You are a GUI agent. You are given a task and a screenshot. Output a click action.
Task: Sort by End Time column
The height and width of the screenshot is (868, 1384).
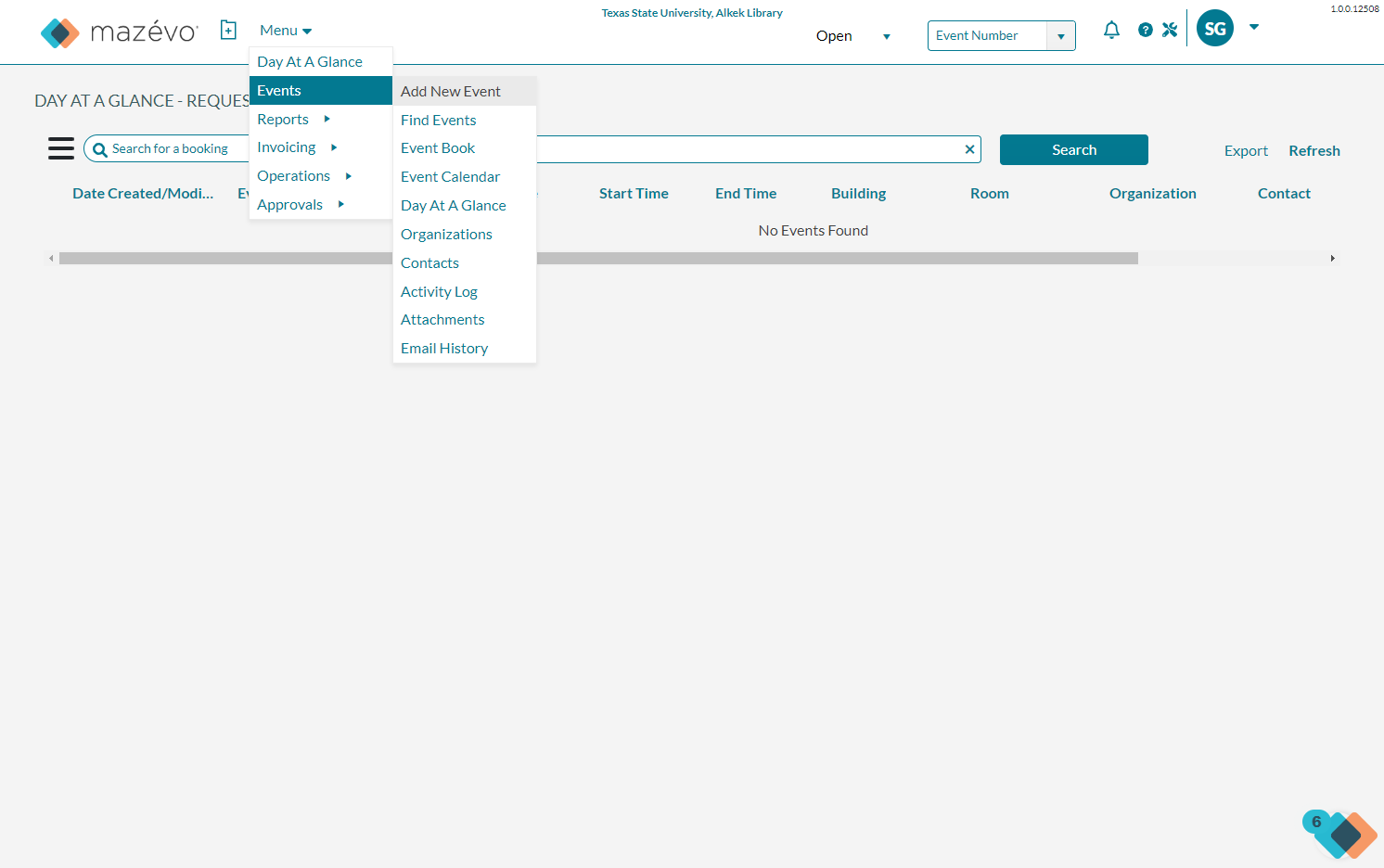pyautogui.click(x=746, y=193)
